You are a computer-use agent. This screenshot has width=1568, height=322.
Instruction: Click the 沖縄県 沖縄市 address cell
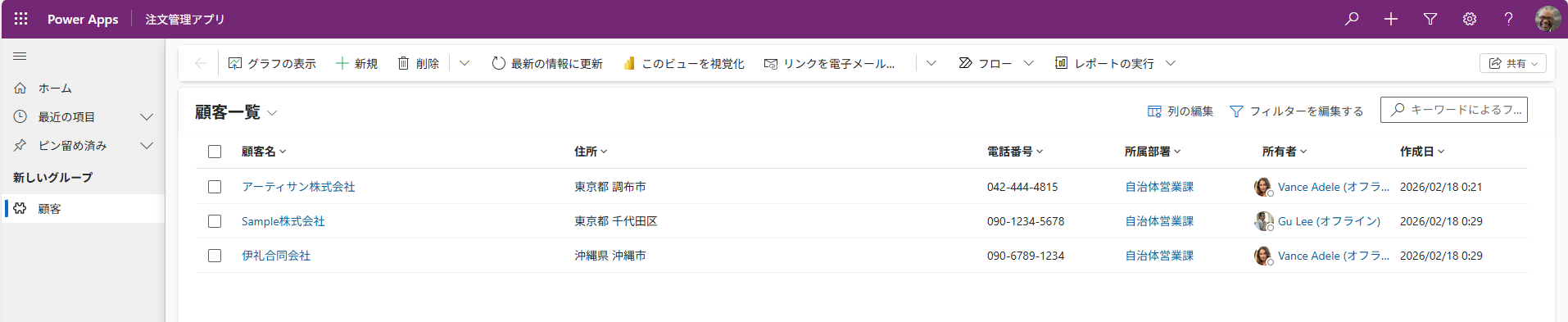[610, 256]
